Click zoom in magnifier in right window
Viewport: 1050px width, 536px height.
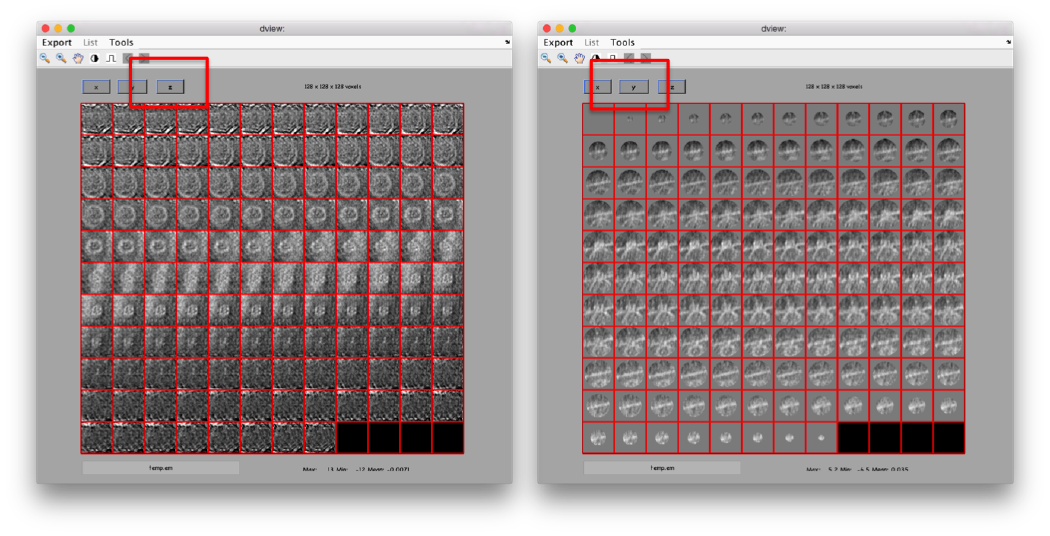tap(563, 58)
